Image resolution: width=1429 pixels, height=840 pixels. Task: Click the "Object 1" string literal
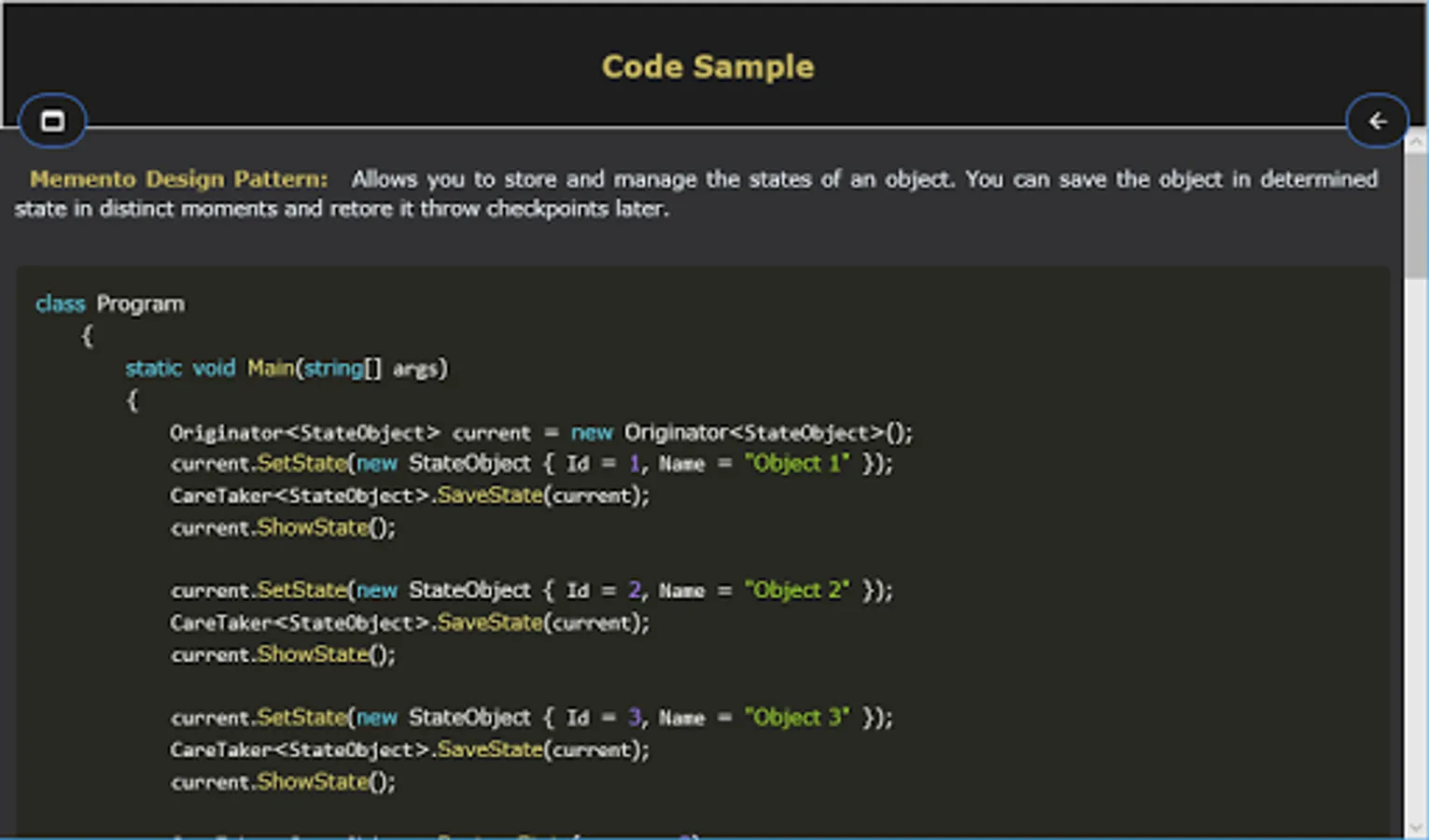pyautogui.click(x=797, y=464)
